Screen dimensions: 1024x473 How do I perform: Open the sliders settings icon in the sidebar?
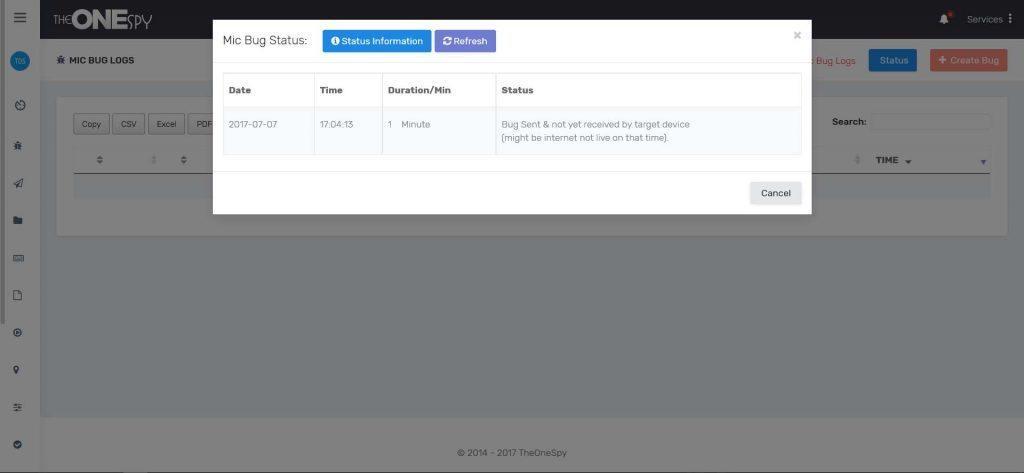pyautogui.click(x=18, y=407)
